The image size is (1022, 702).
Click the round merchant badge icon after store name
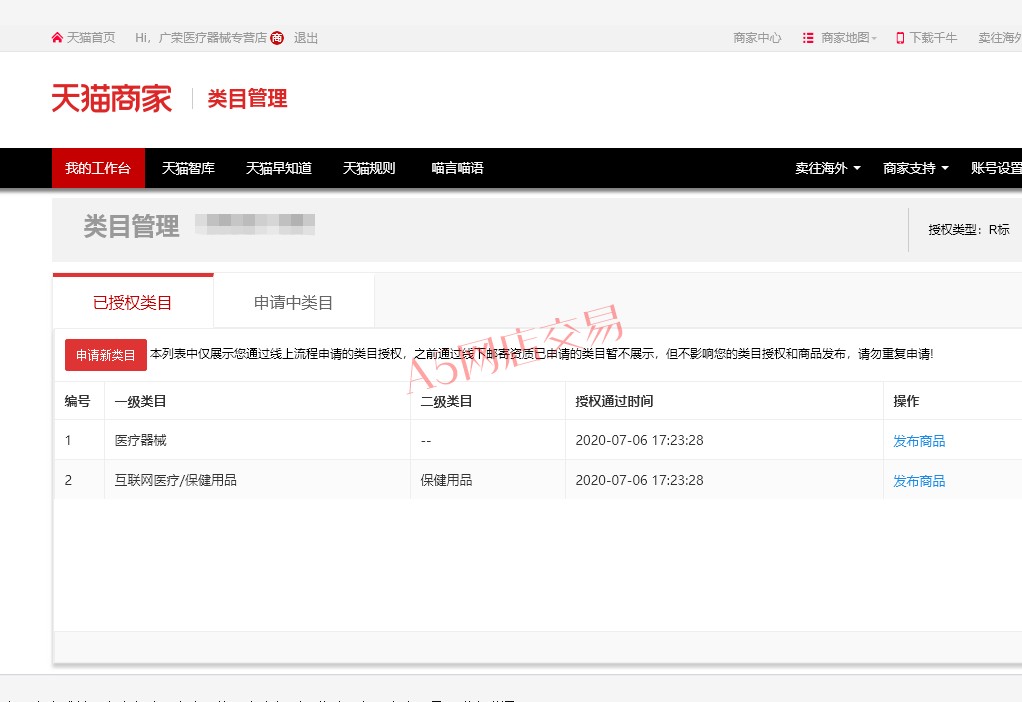click(x=277, y=38)
